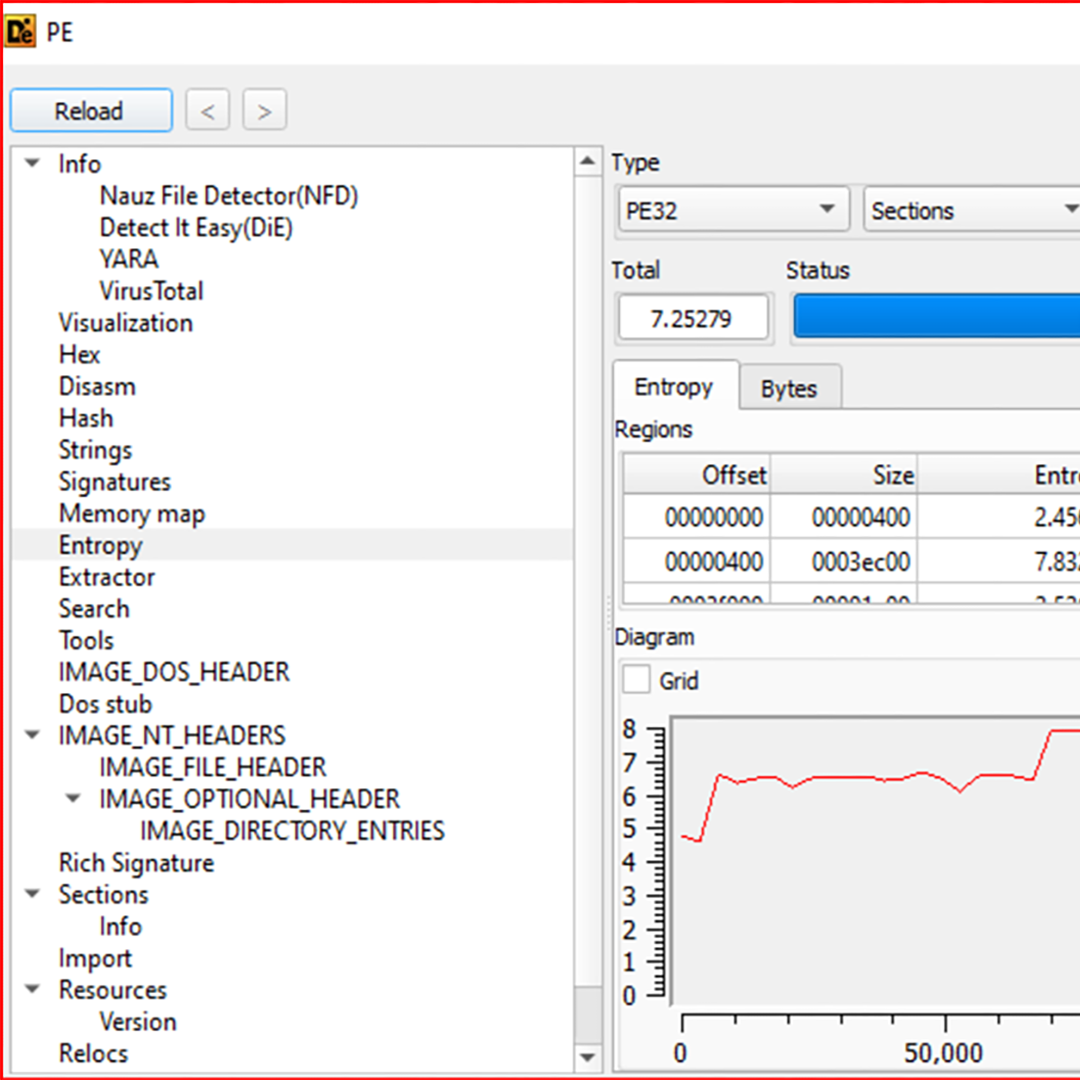Click the blue Status progress bar

click(x=937, y=317)
